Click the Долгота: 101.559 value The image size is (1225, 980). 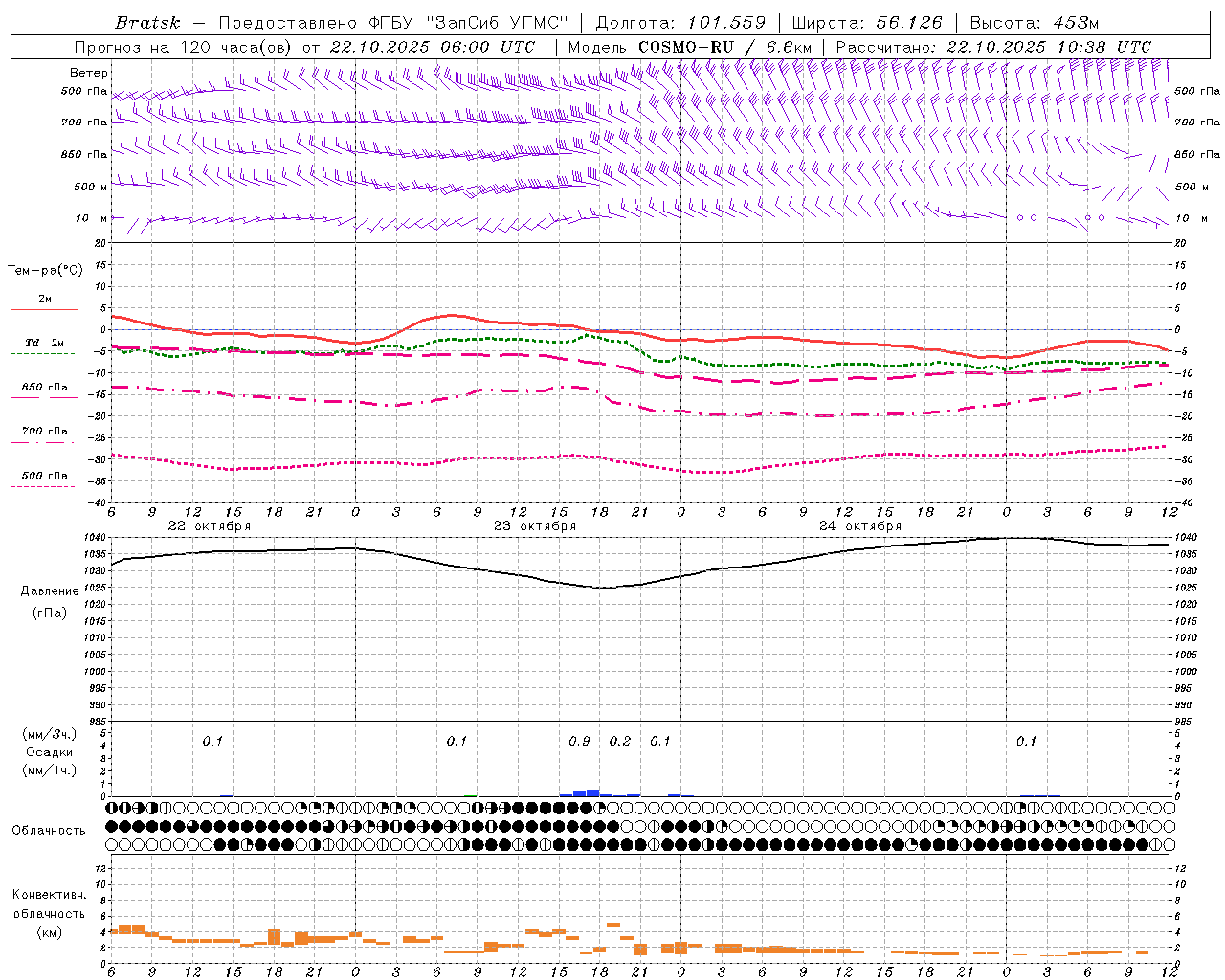coord(680,23)
